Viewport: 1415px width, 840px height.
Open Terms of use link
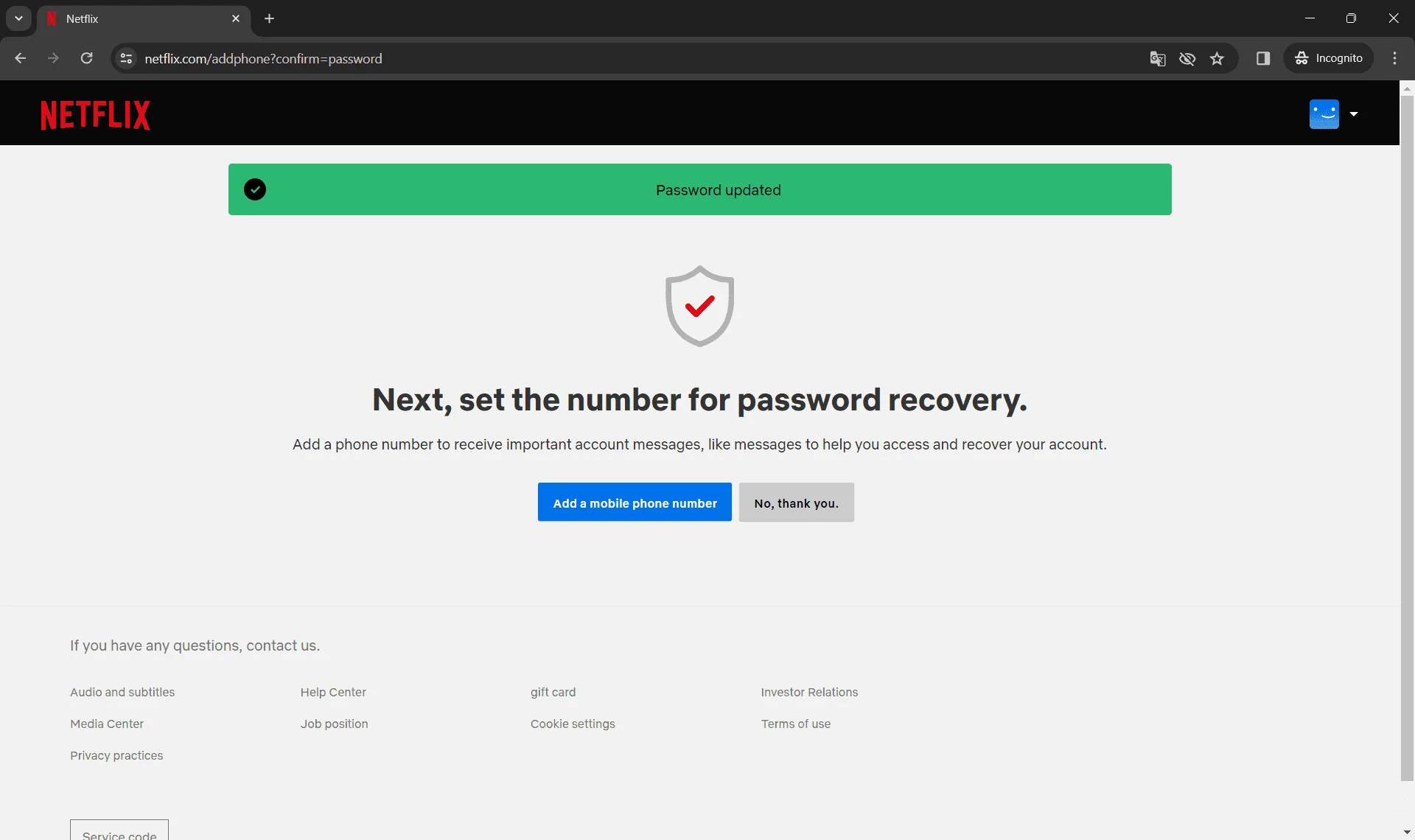pyautogui.click(x=795, y=724)
